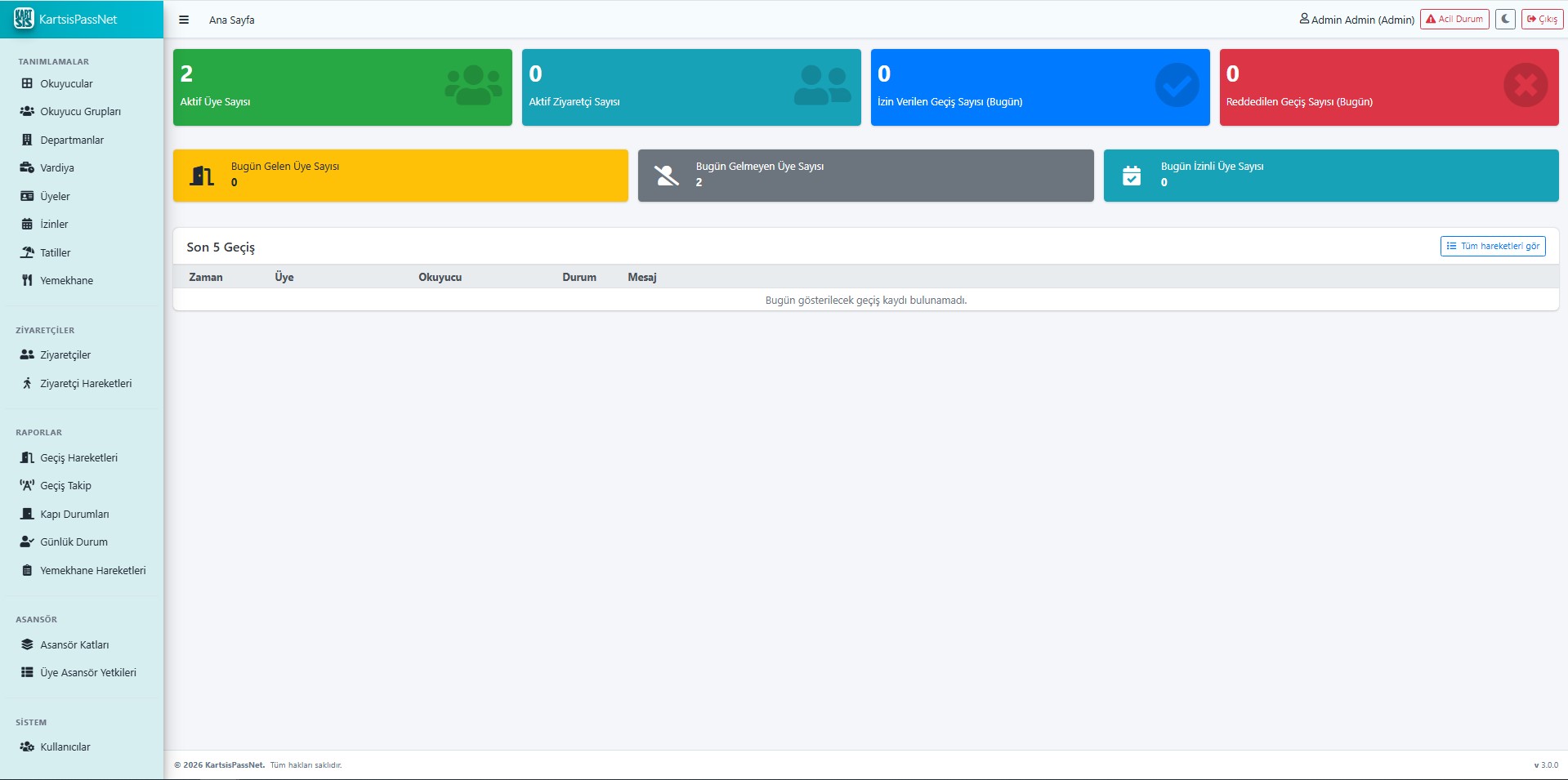Click the Bugün İzinli Üye Sayısı card

point(1331,176)
